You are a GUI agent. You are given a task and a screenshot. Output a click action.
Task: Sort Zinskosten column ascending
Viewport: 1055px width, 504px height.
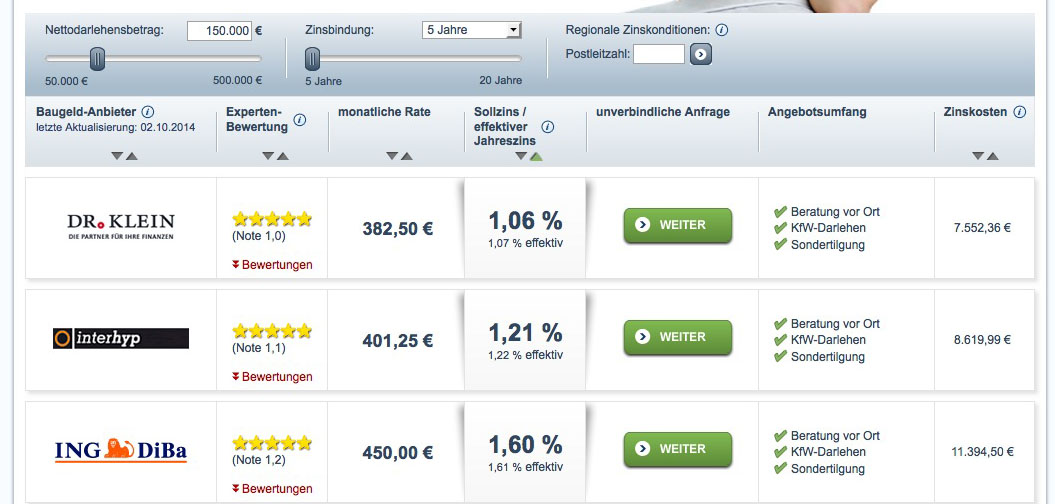(992, 156)
